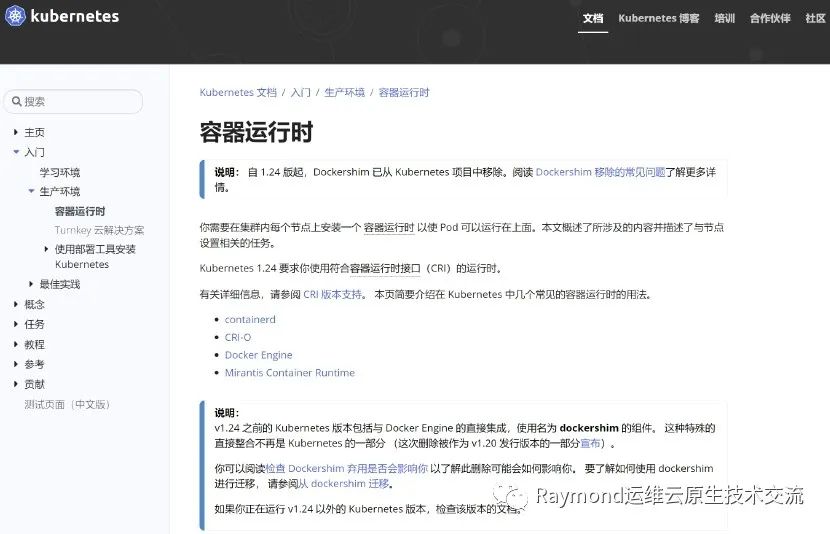
Task: Select 生产环境 in the sidebar
Action: [x=60, y=191]
